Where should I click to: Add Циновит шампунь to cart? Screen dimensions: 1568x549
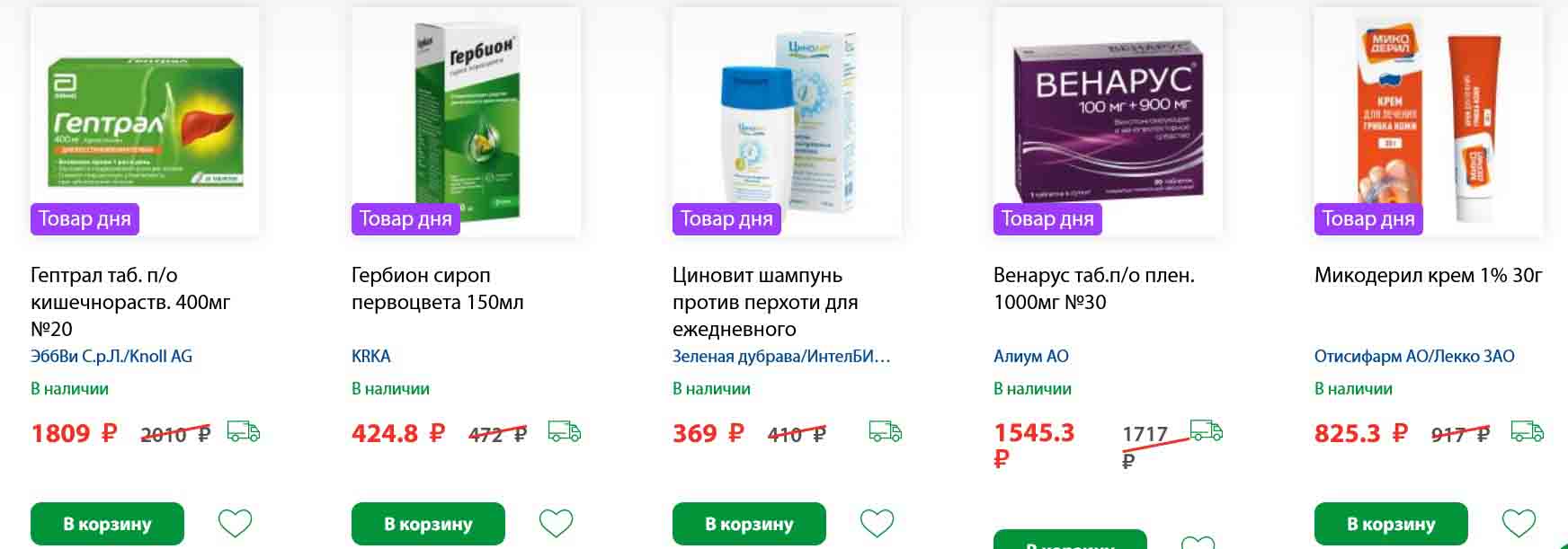[749, 524]
